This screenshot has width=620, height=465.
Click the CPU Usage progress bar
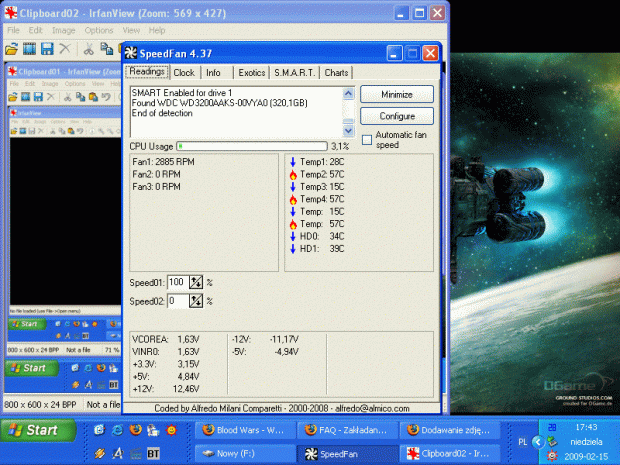click(252, 146)
